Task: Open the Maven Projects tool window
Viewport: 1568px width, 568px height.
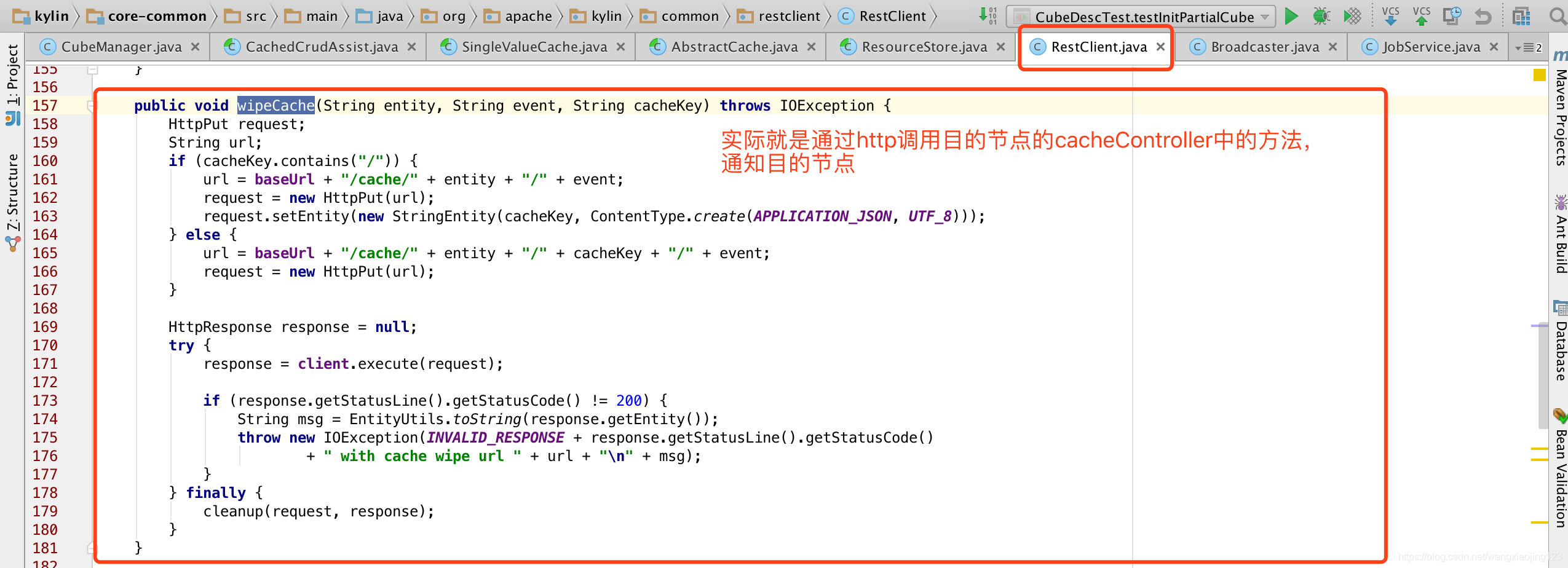Action: click(1560, 108)
